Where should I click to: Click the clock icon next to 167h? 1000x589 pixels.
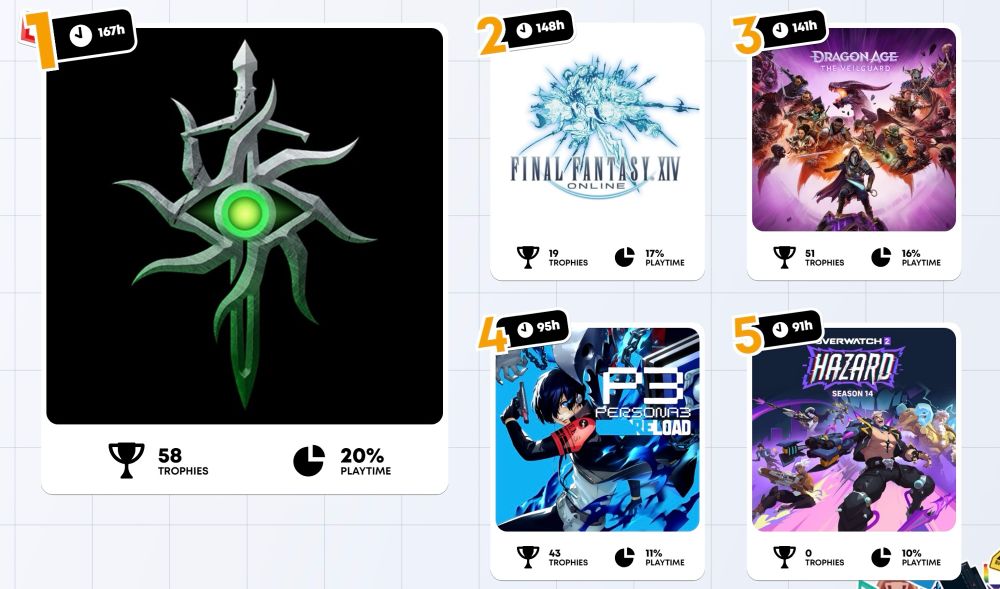[x=80, y=36]
